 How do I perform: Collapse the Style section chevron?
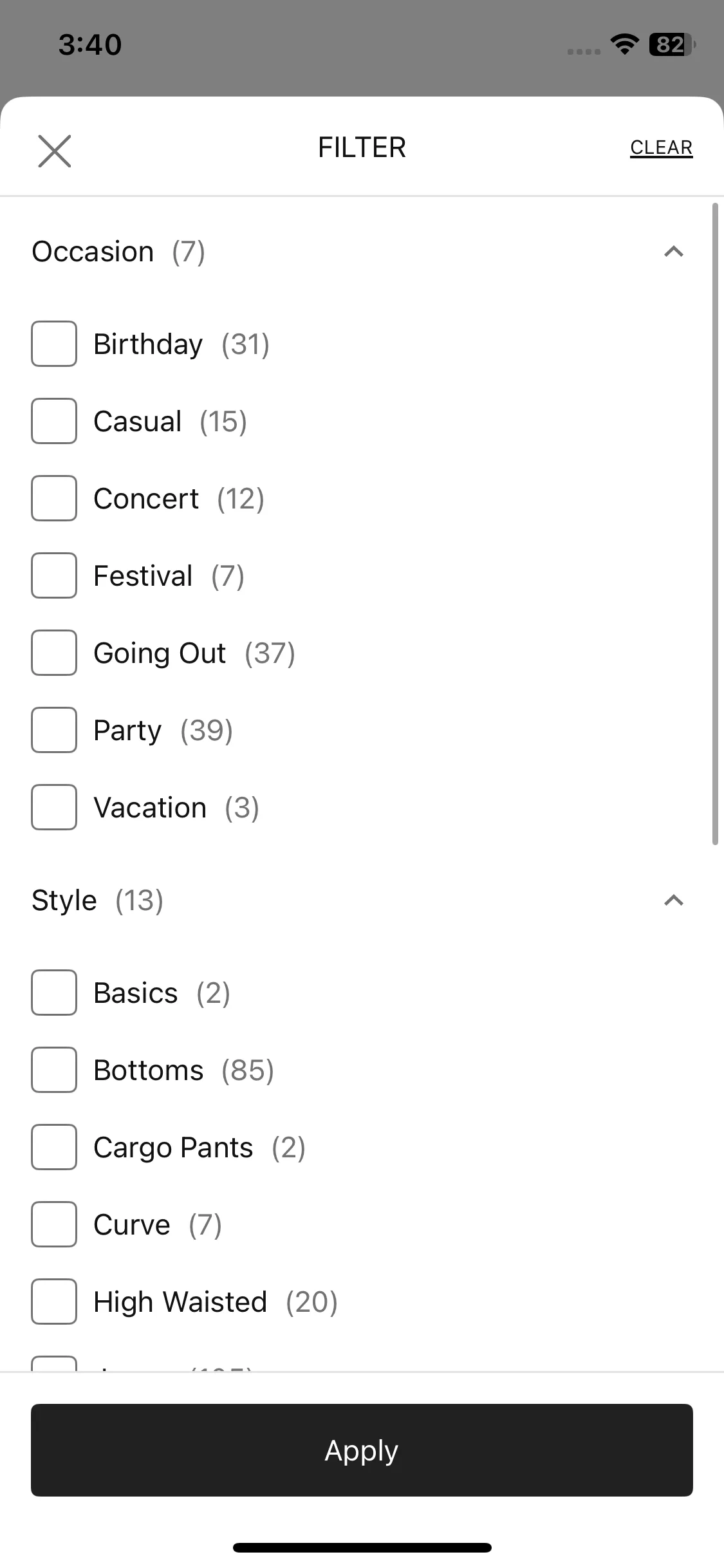point(673,901)
